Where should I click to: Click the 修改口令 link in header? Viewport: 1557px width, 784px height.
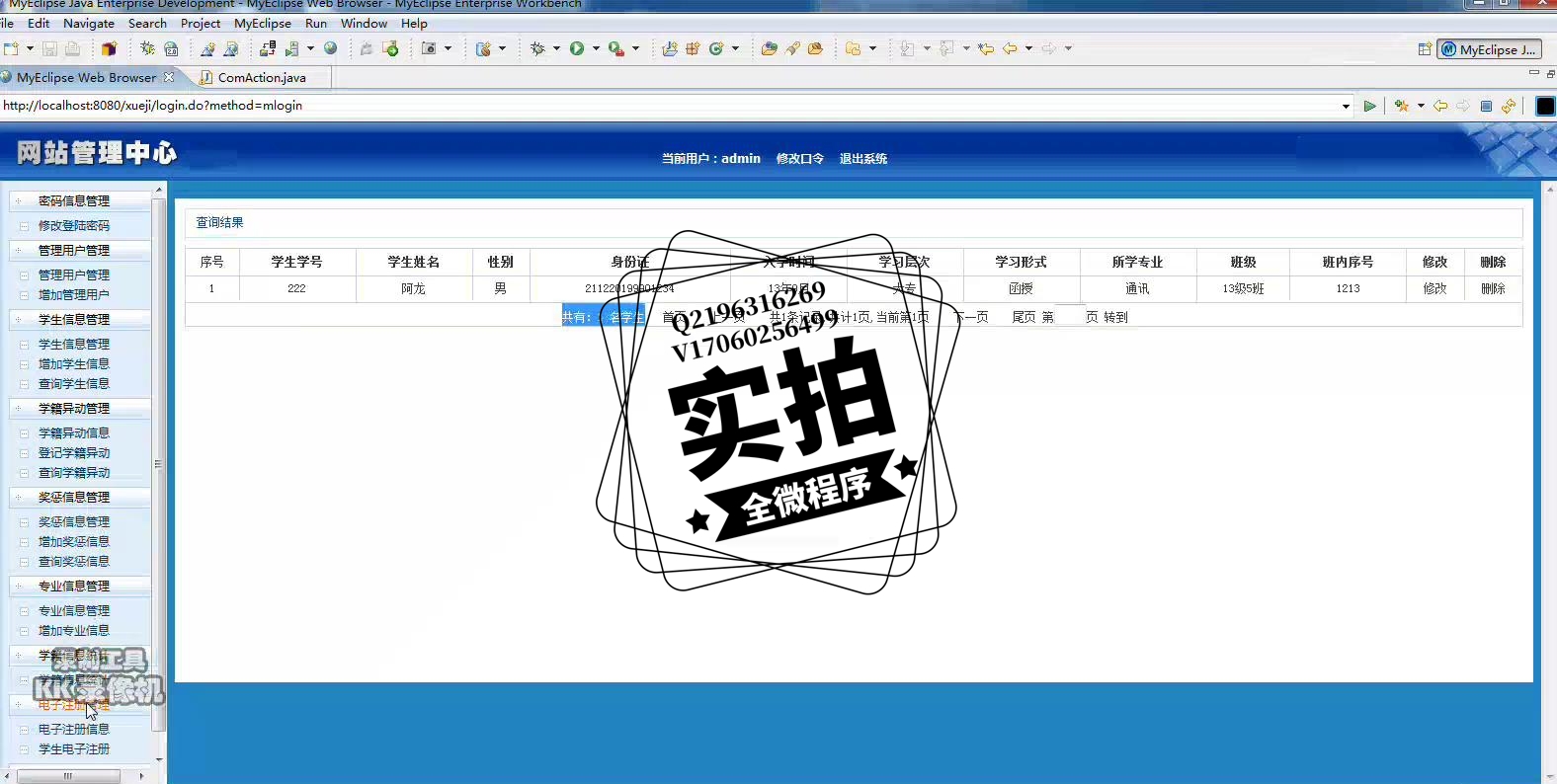coord(800,158)
